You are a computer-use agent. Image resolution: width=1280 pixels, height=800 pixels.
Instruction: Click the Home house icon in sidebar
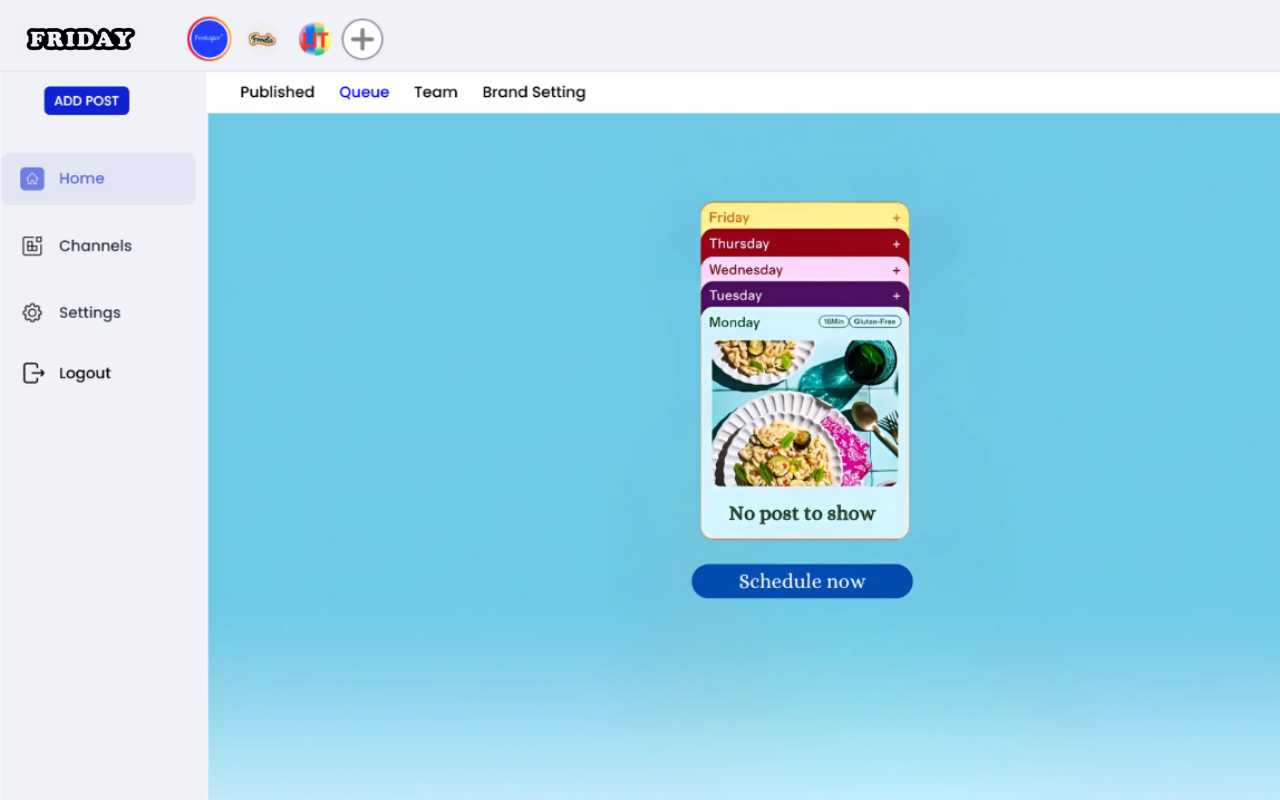32,179
